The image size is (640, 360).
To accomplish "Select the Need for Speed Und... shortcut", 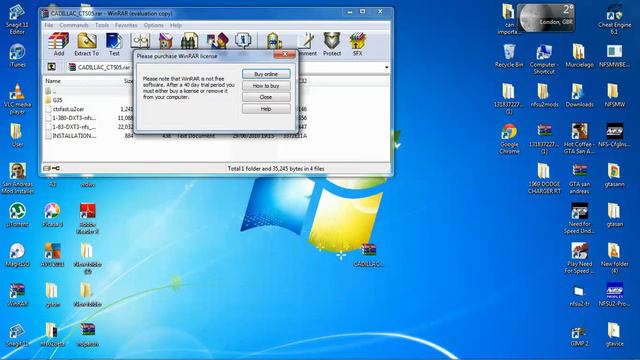I will [x=579, y=218].
